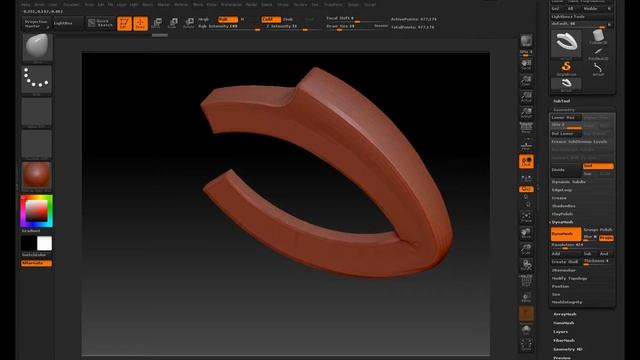Click the Actual size icon
The image size is (640, 360).
526,97
